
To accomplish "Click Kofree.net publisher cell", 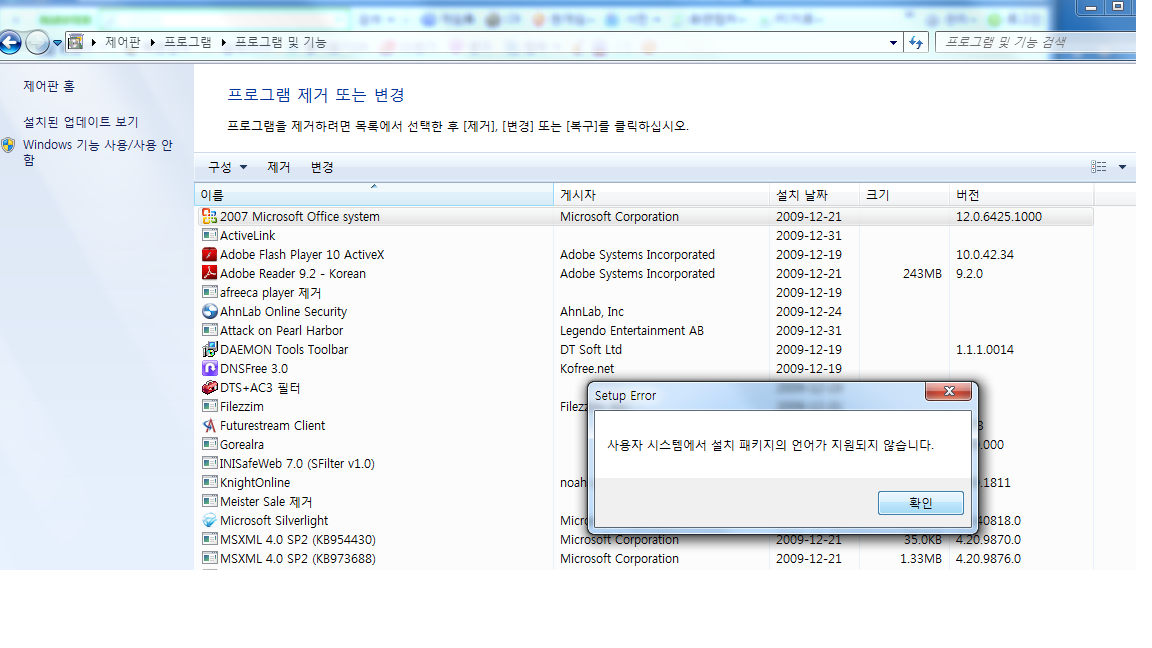I will (587, 369).
